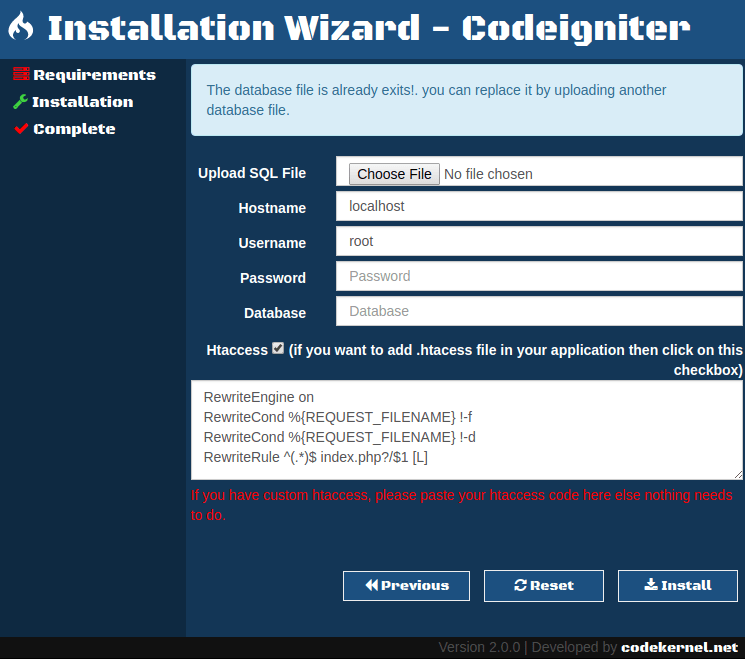Screen dimensions: 745x659
Task: Click the CodeIgniter flame logo icon
Action: click(x=21, y=26)
